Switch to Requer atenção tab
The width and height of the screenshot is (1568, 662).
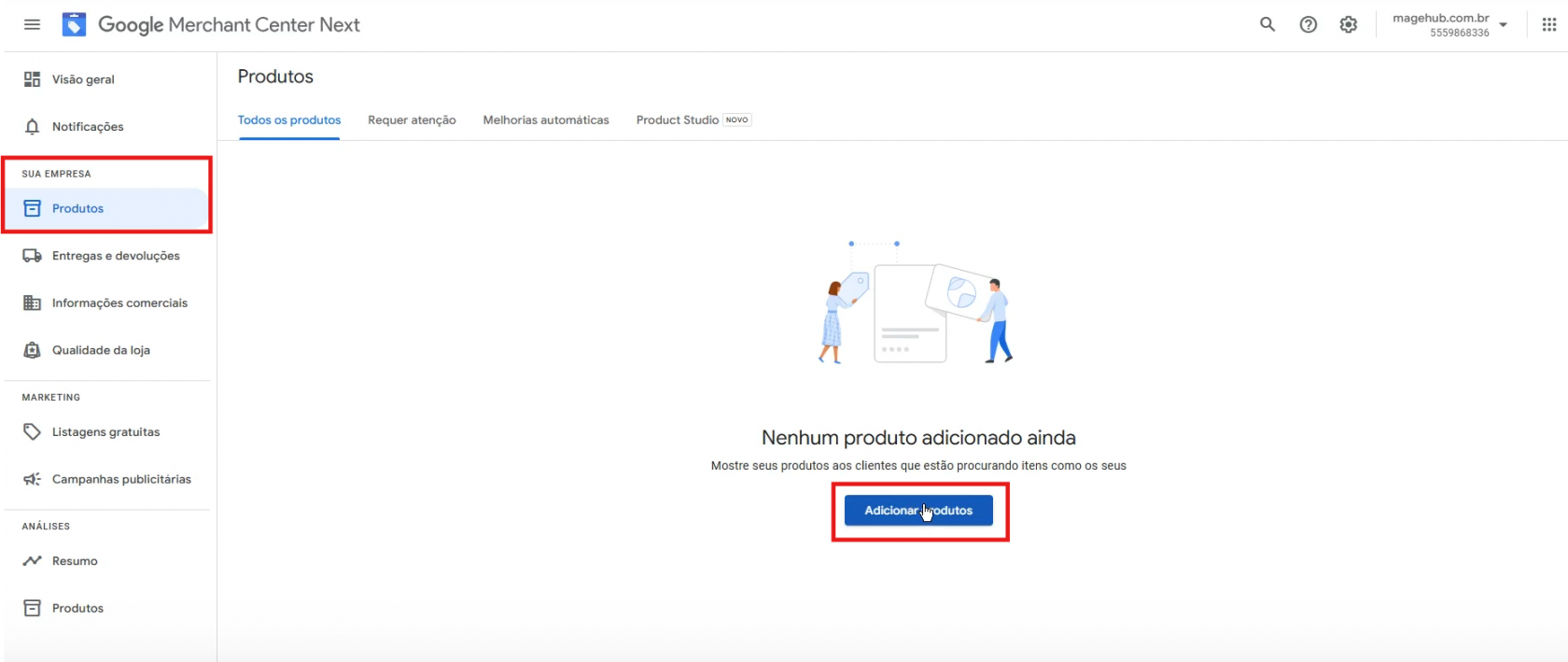tap(412, 120)
